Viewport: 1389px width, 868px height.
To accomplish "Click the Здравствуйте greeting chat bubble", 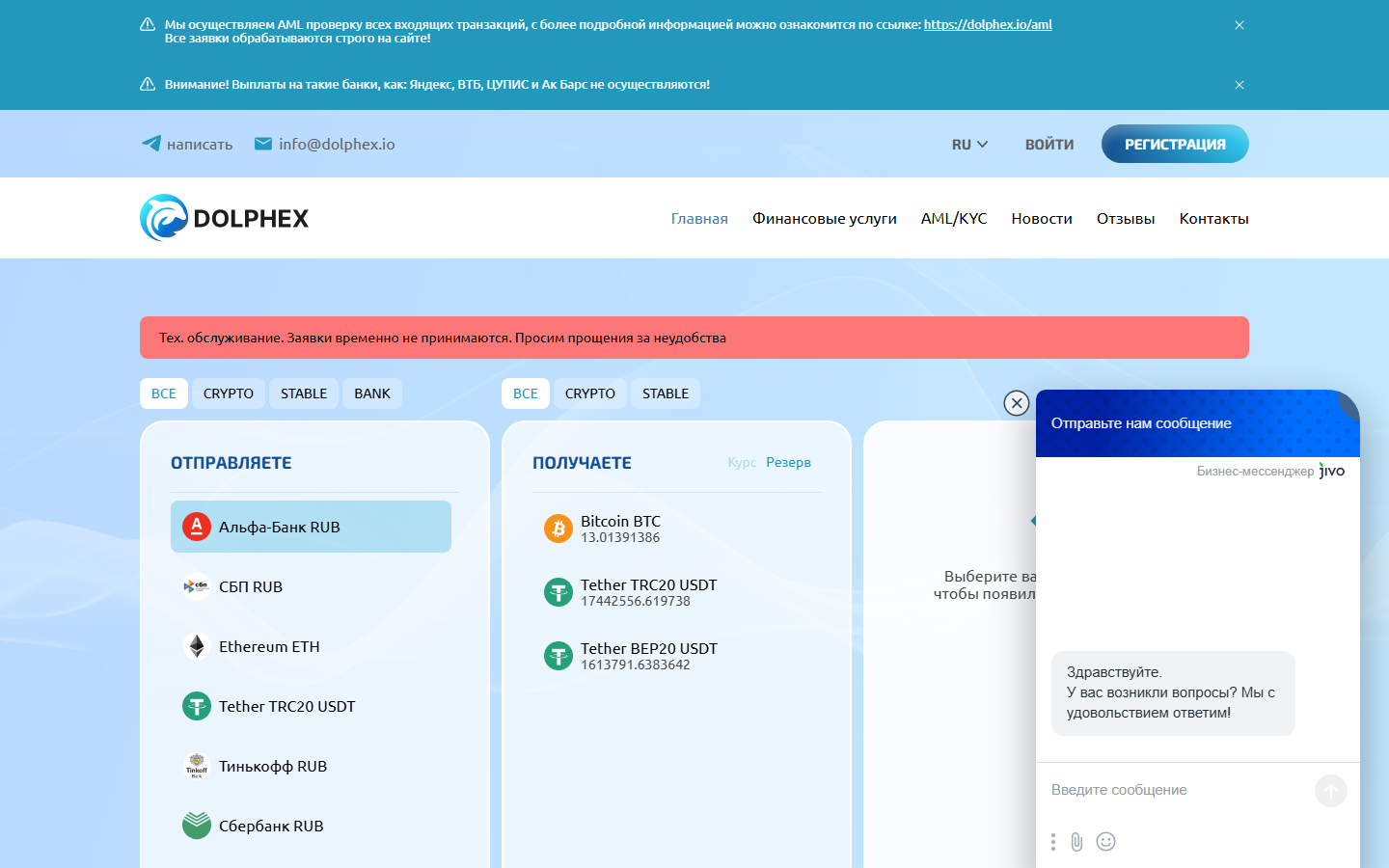I will pos(1173,693).
